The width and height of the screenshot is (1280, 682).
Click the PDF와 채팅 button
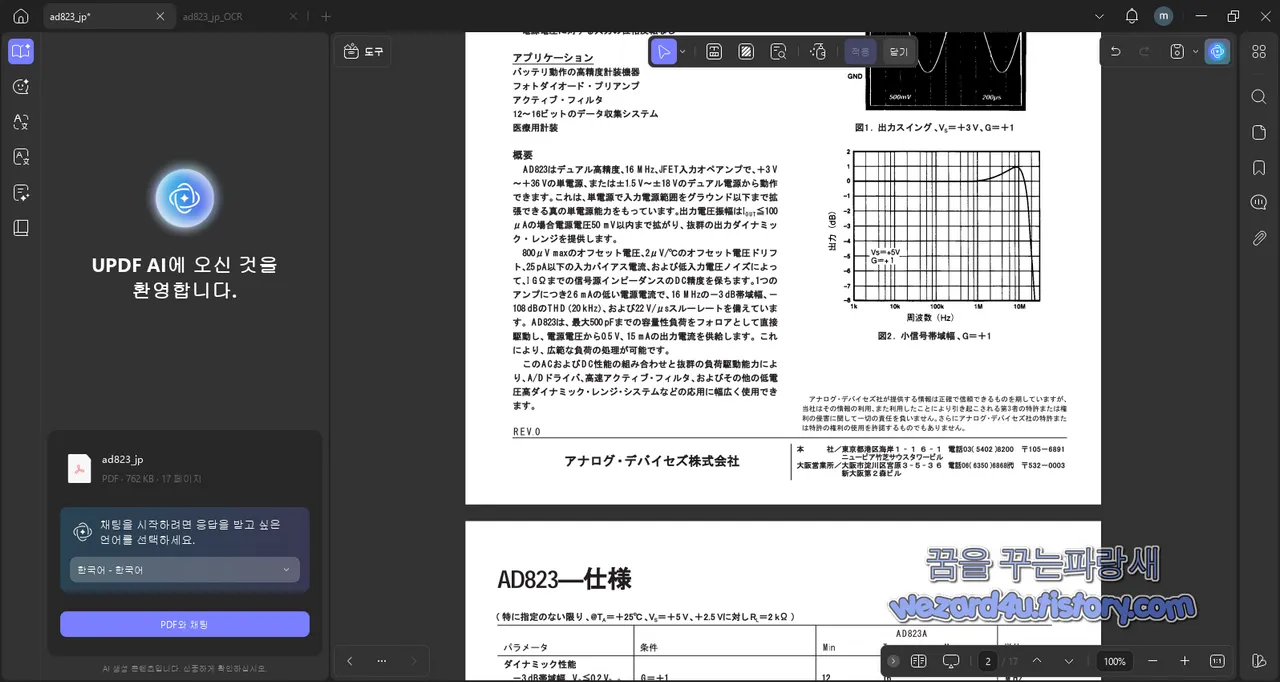tap(184, 624)
